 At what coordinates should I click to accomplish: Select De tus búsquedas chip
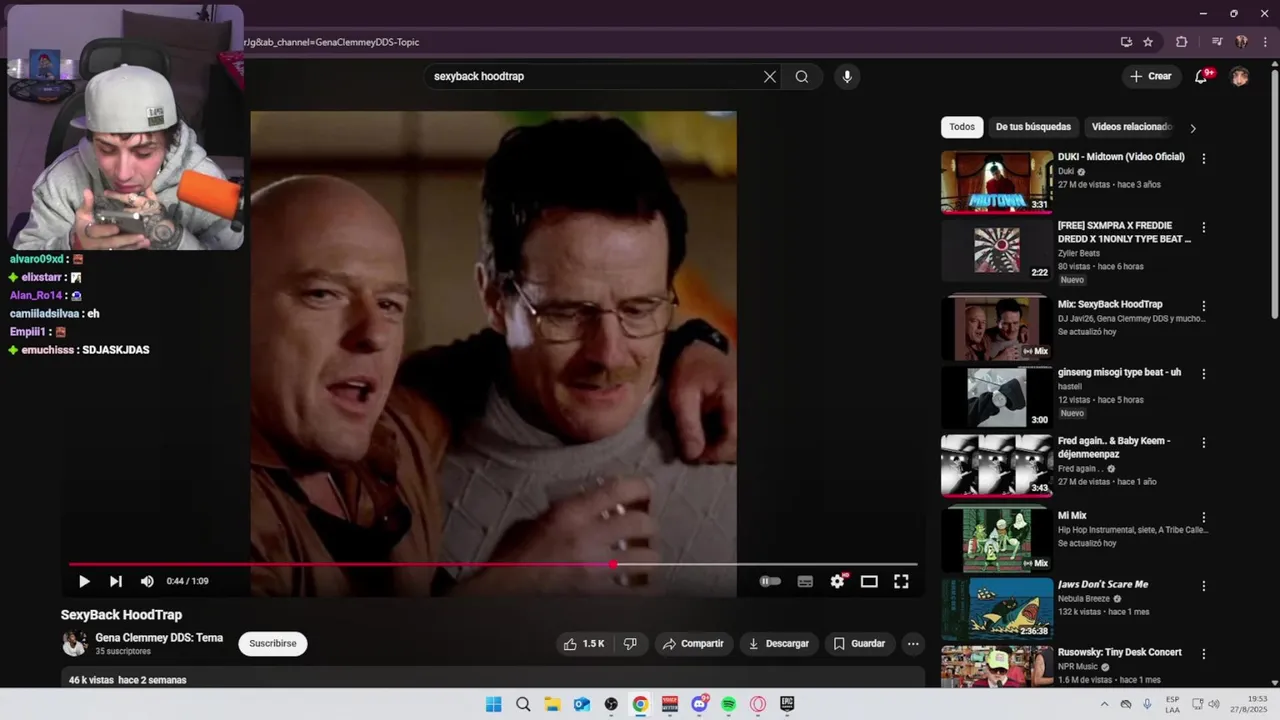(1033, 127)
